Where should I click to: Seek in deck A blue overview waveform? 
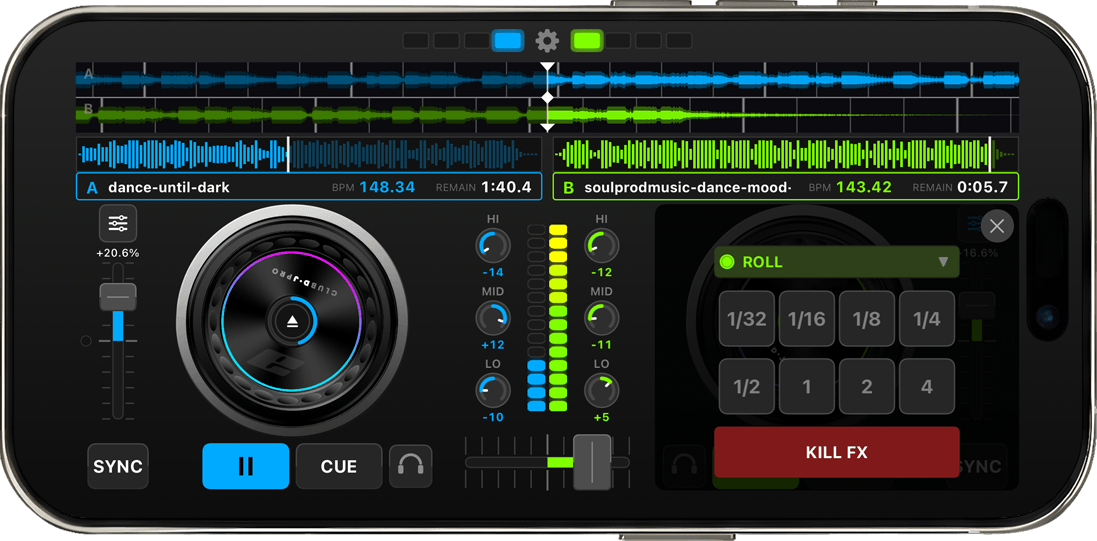click(309, 154)
